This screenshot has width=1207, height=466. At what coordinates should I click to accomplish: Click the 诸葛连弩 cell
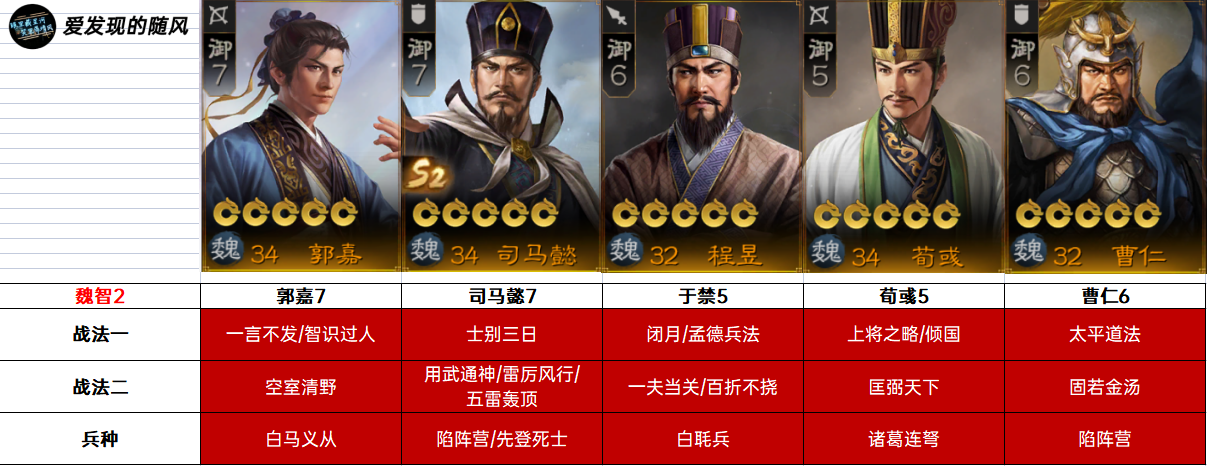coord(904,438)
